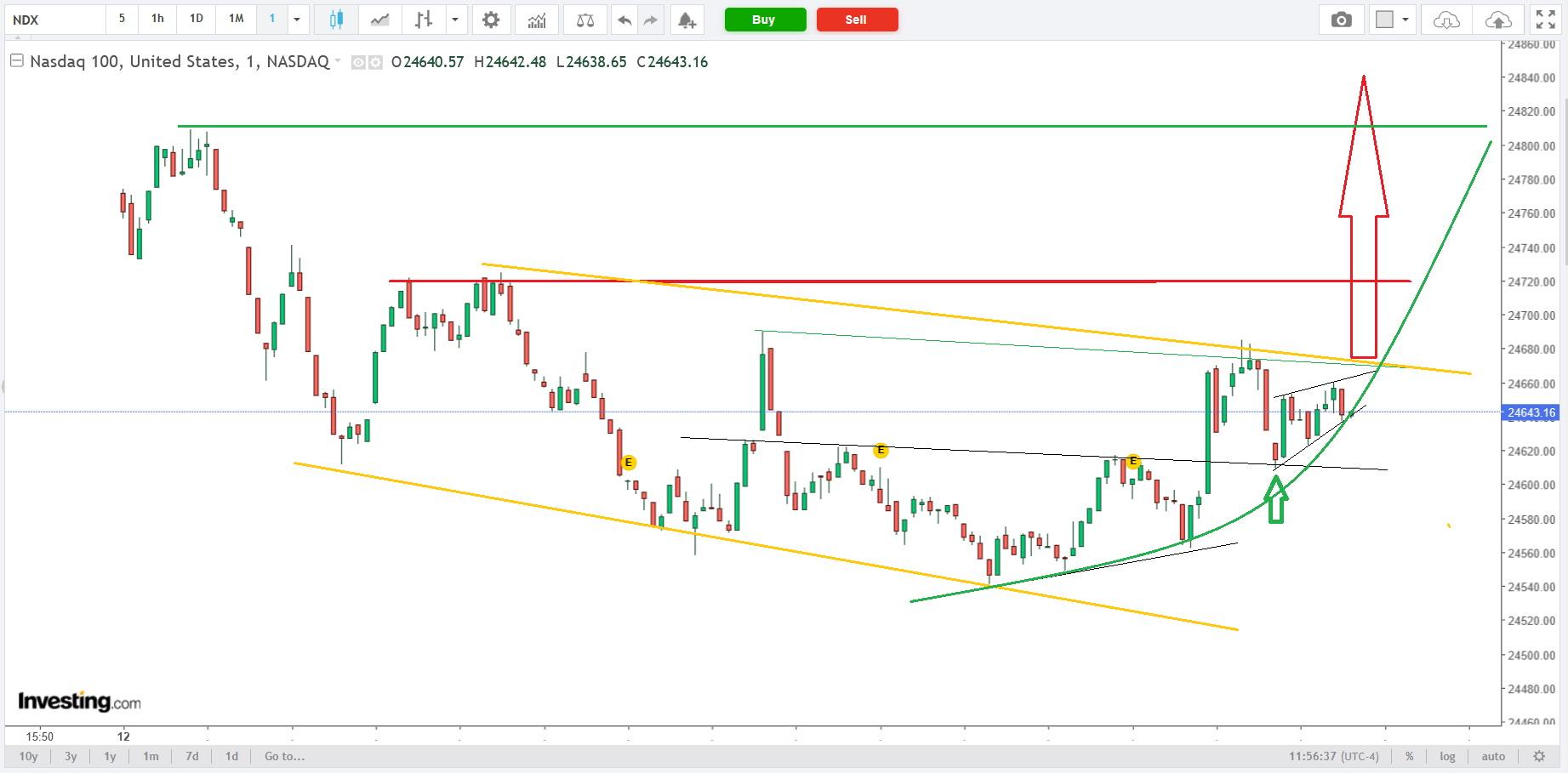Viewport: 1568px width, 773px height.
Task: Toggle the log scale option
Action: click(1447, 756)
